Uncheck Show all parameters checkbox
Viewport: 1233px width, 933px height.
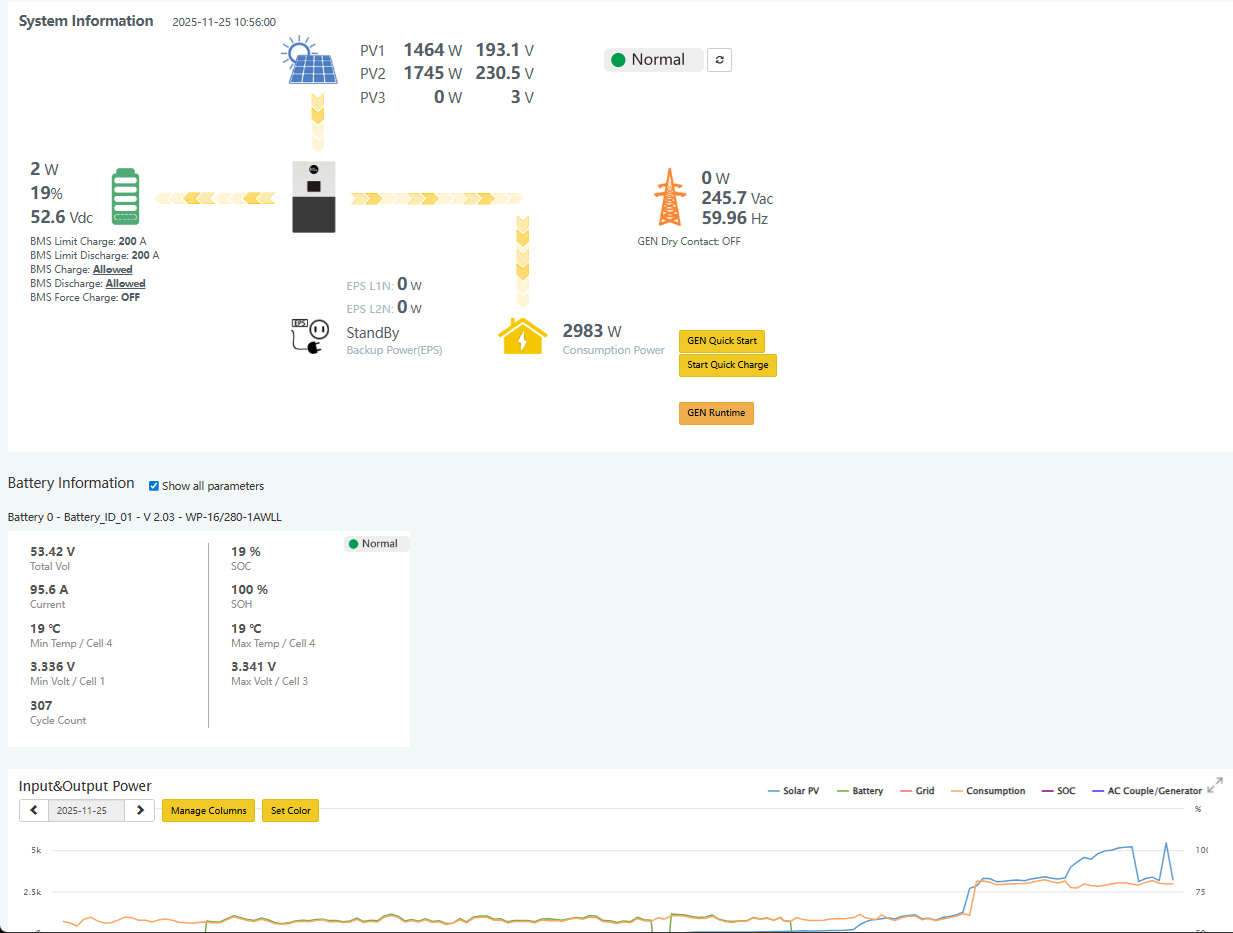(x=154, y=486)
